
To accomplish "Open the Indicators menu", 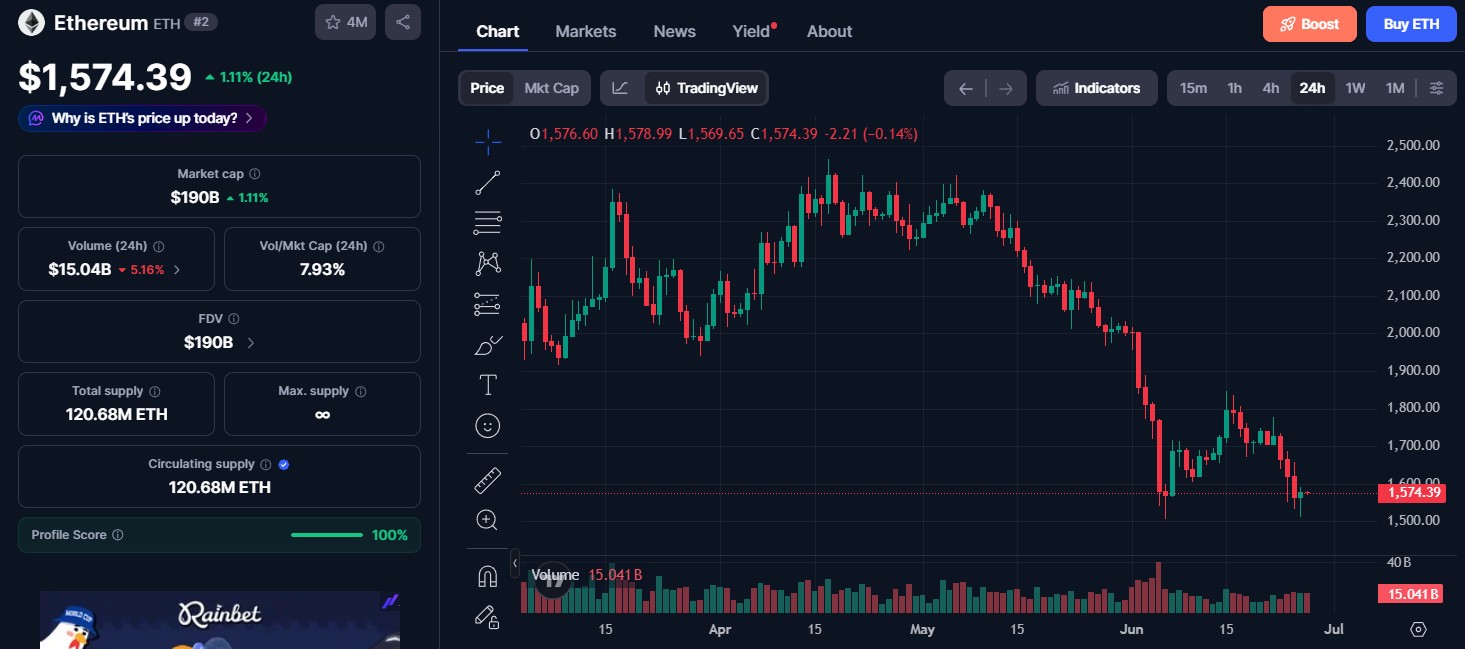I will click(x=1097, y=88).
